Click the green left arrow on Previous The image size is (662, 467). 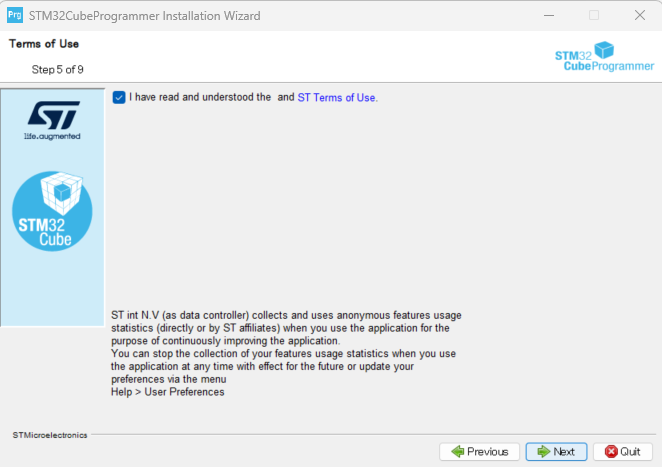[x=457, y=452]
